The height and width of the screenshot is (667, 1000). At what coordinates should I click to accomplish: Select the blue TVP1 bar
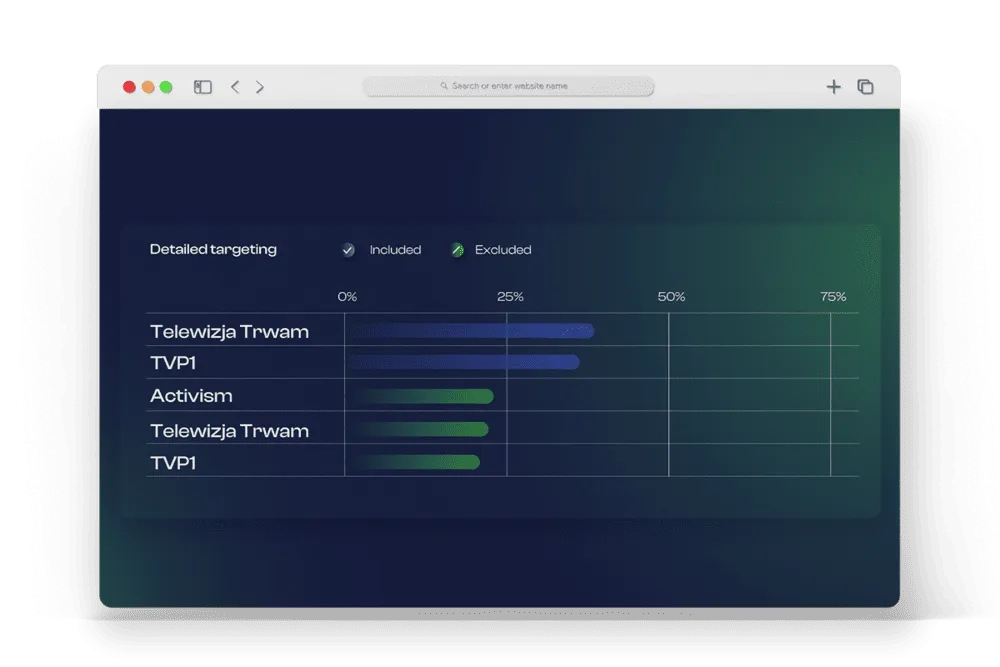(463, 362)
